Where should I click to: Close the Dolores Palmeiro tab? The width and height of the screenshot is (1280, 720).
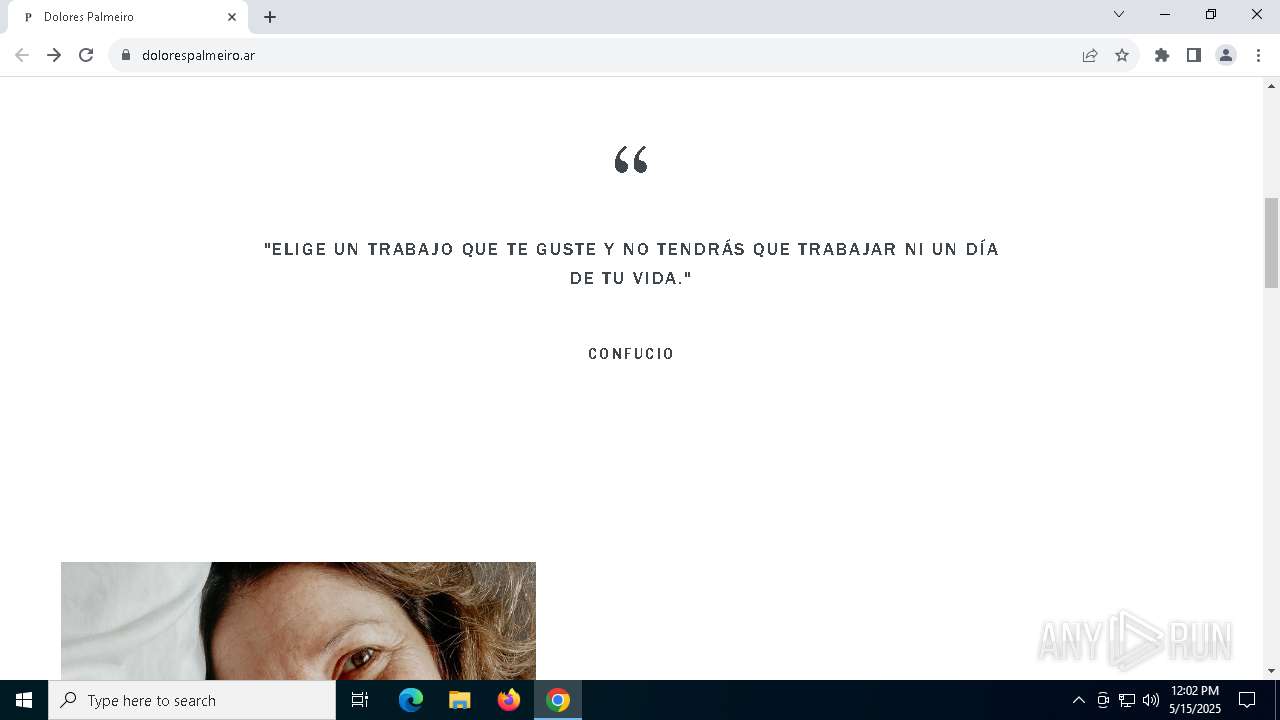click(232, 17)
